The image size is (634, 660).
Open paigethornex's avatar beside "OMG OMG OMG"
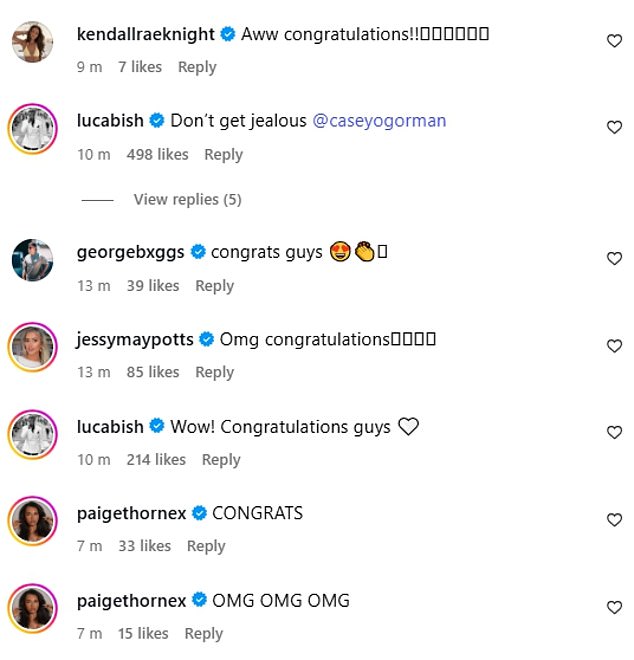[x=31, y=609]
